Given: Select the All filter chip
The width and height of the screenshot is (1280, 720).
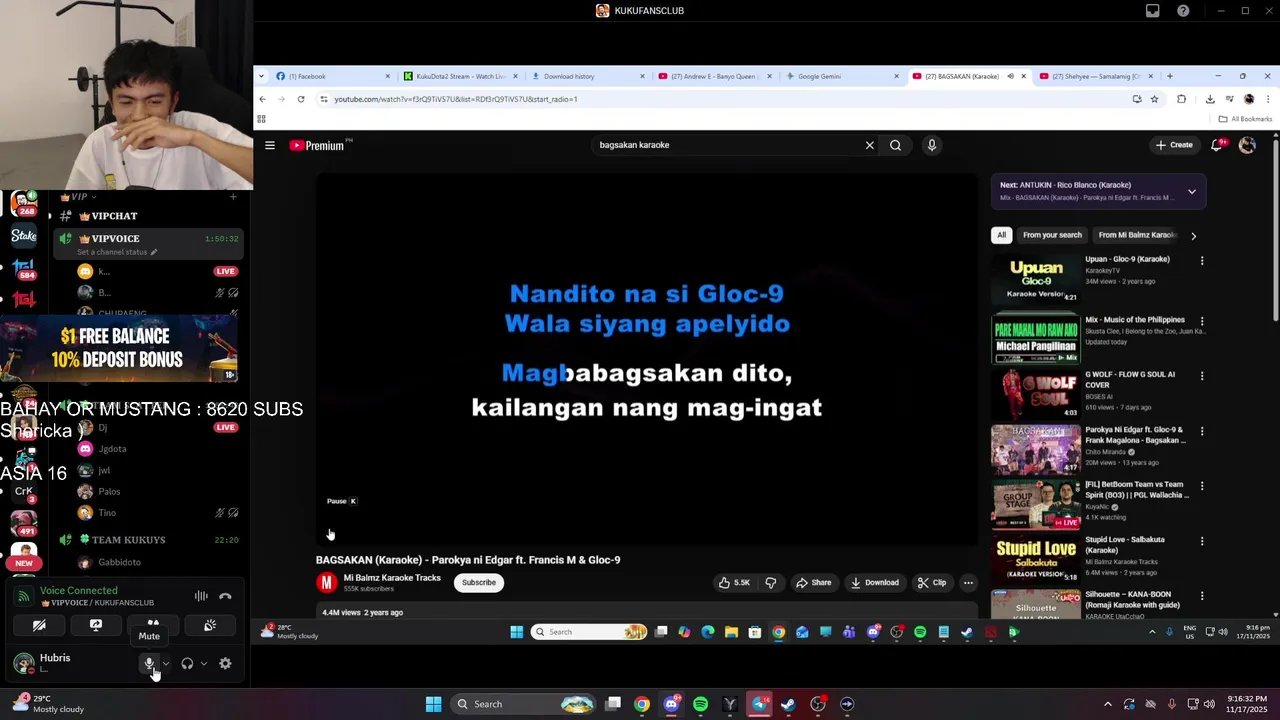Looking at the screenshot, I should tap(1001, 235).
